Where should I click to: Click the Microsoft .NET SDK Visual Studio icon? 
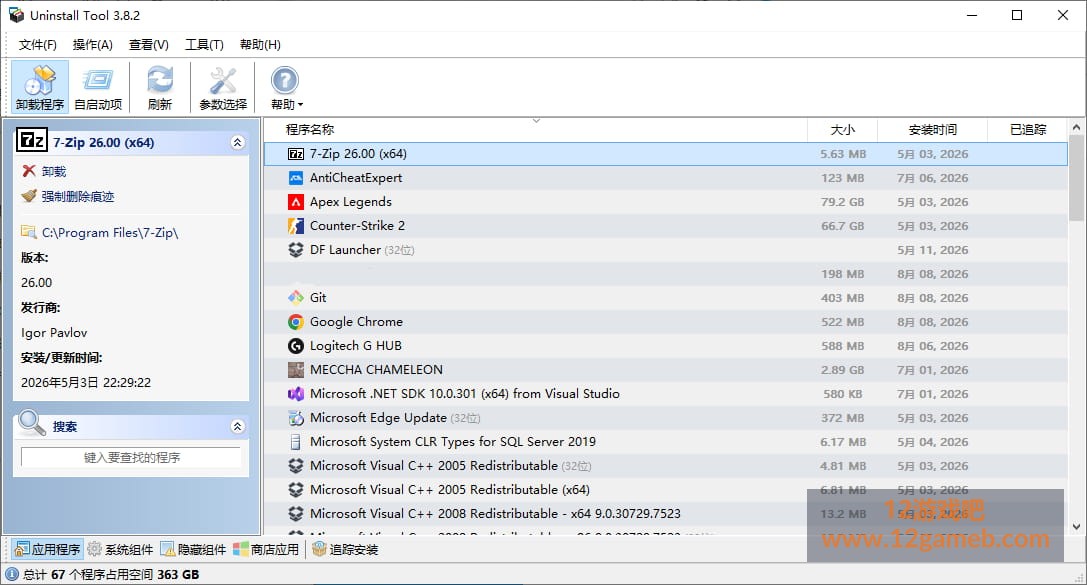tap(296, 394)
